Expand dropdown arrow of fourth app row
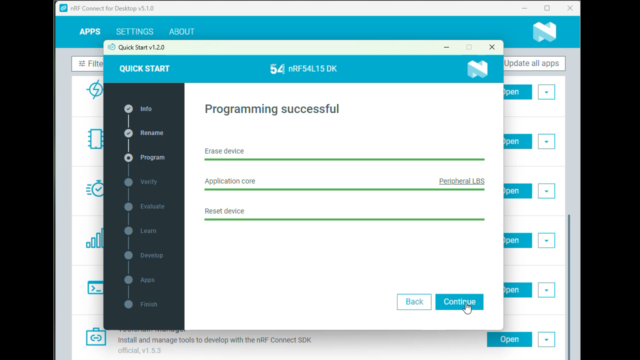 [546, 240]
